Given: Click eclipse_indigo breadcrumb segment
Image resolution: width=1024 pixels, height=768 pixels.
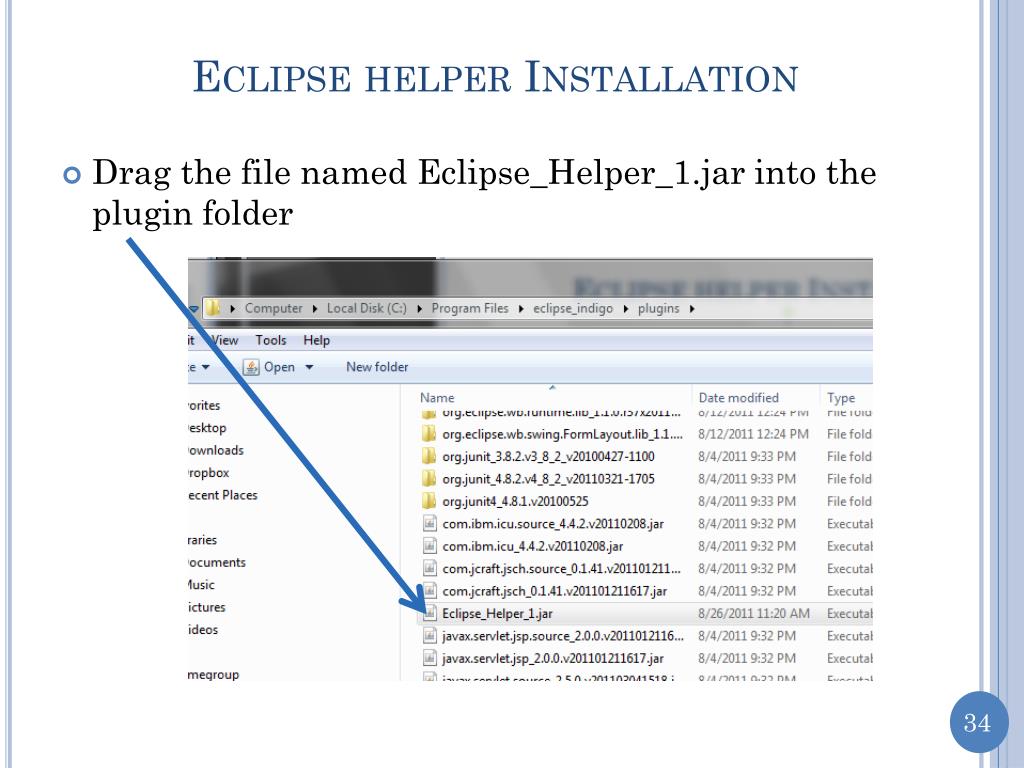Looking at the screenshot, I should (x=573, y=308).
